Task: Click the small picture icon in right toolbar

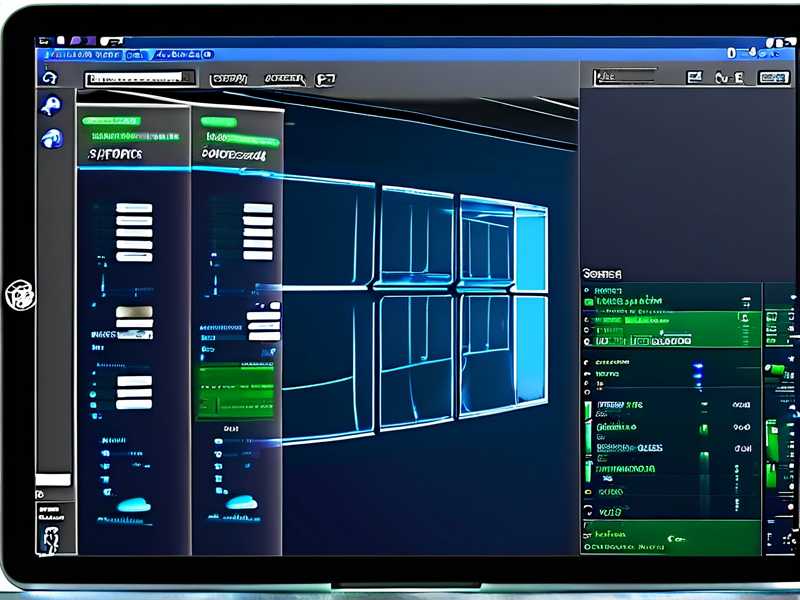Action: (694, 77)
